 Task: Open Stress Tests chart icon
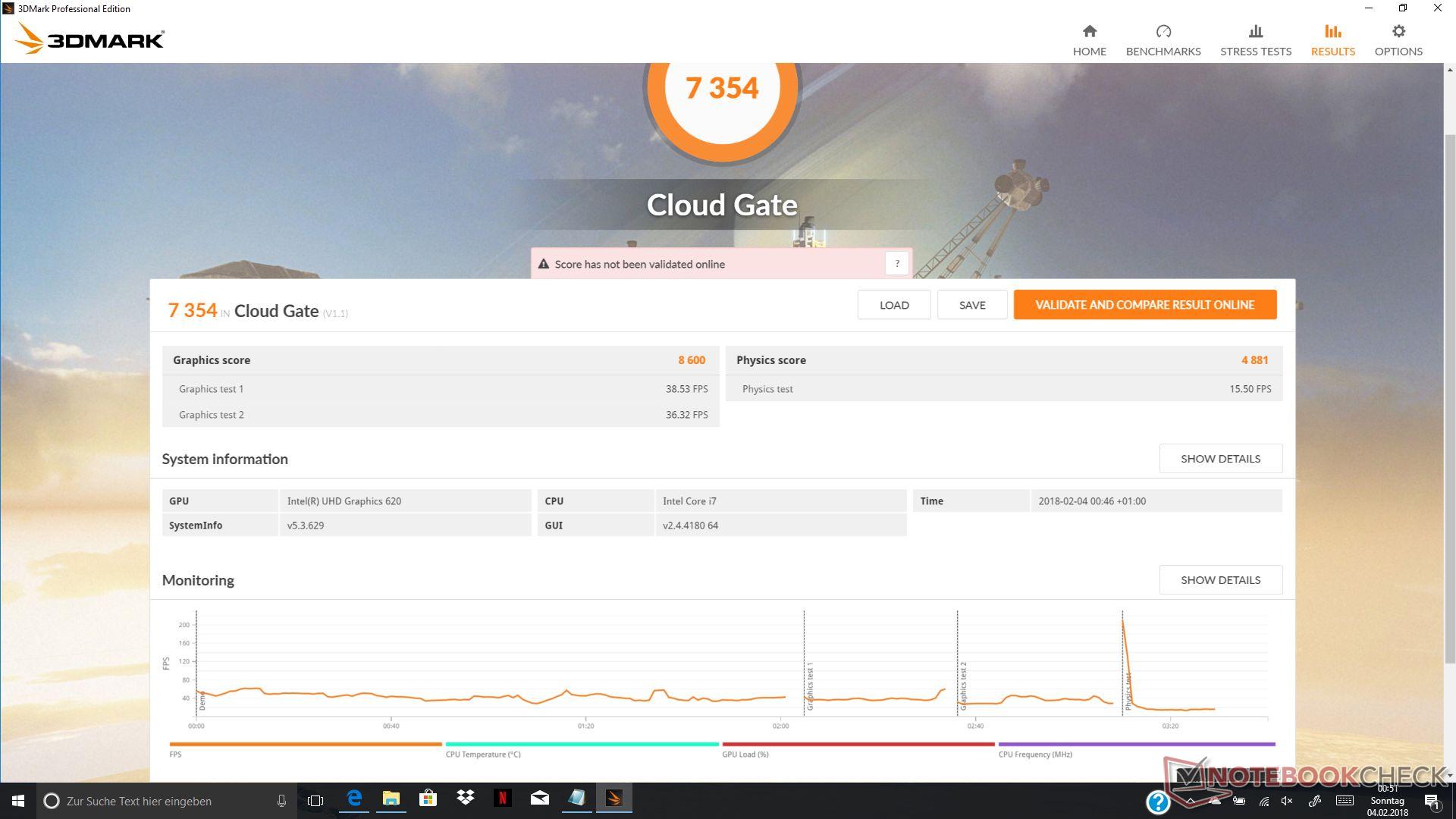[x=1255, y=32]
